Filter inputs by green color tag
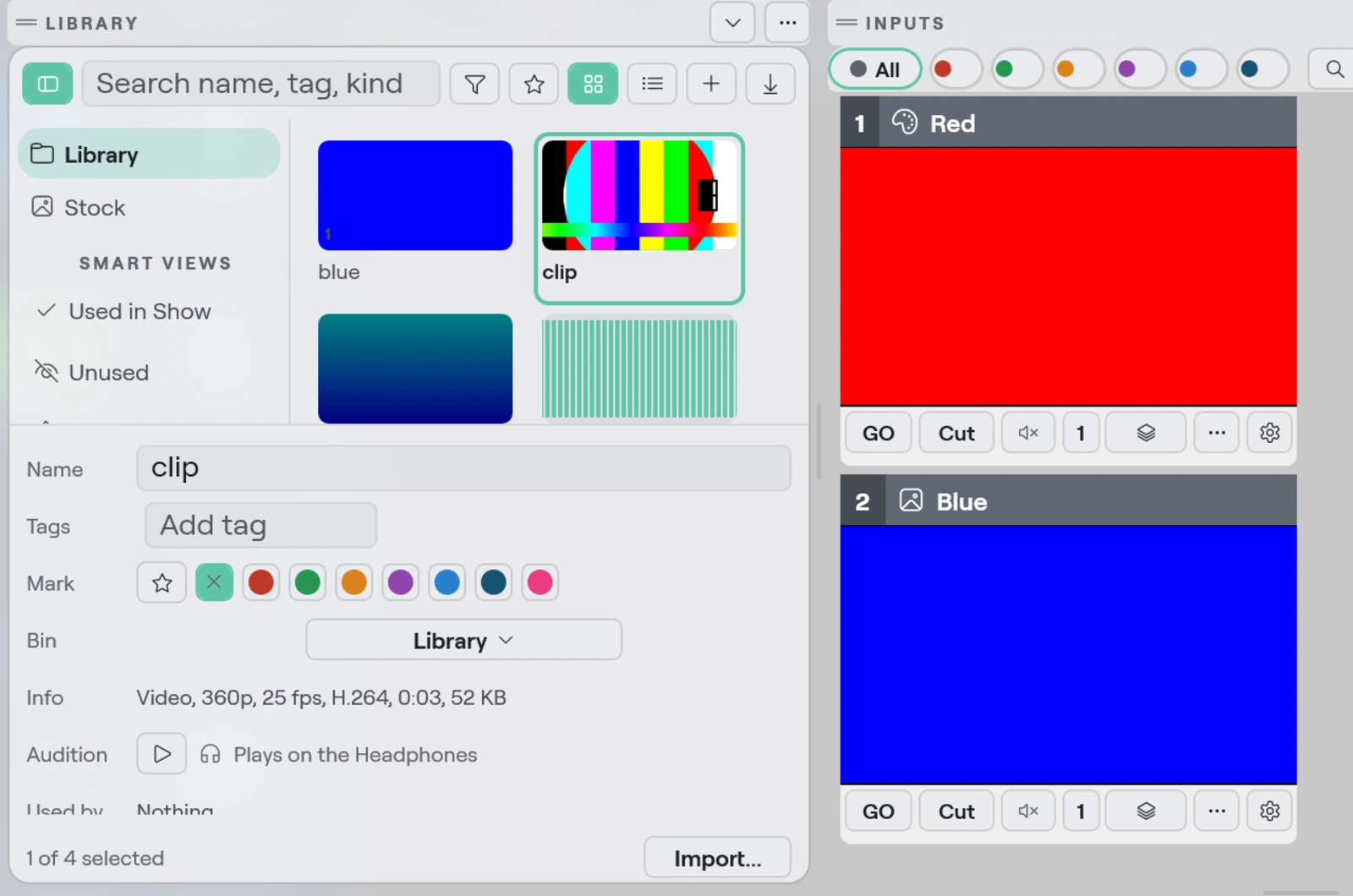This screenshot has height=896, width=1353. click(1017, 69)
